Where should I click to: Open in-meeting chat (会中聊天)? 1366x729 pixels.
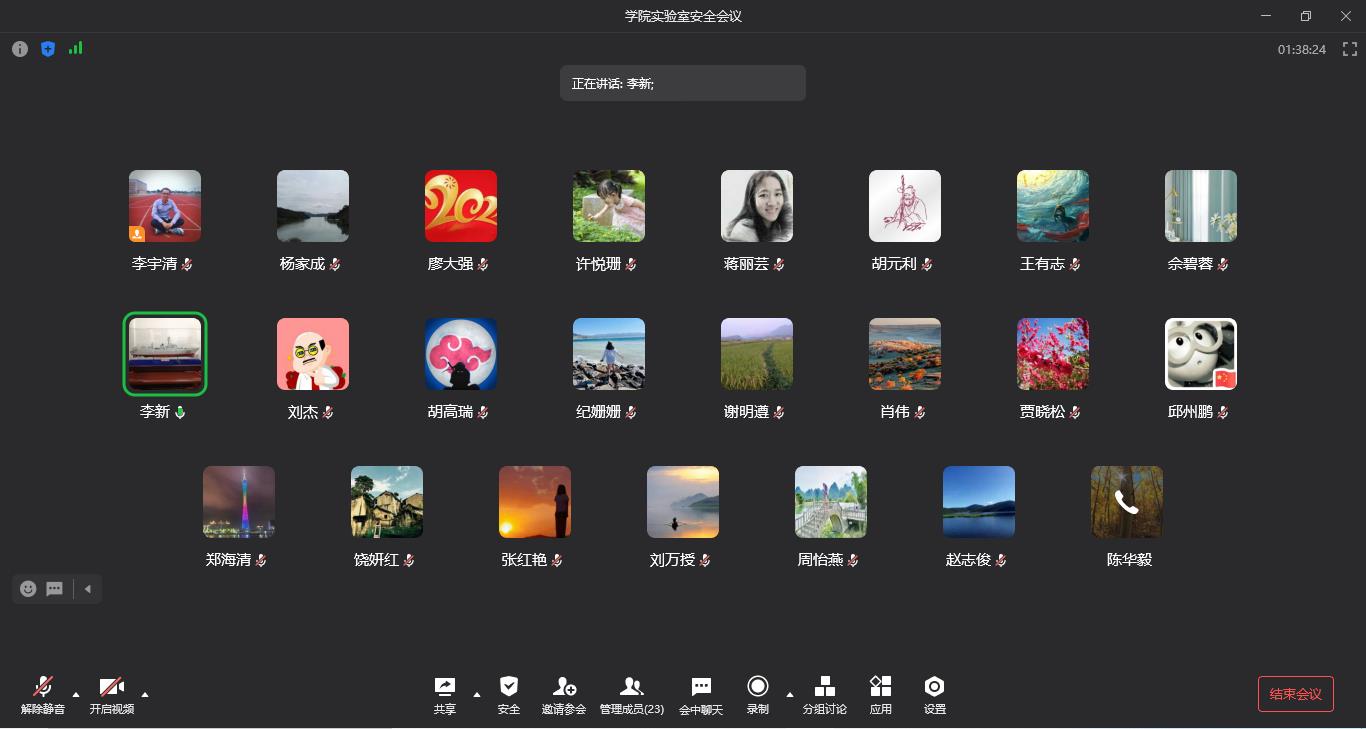[701, 695]
